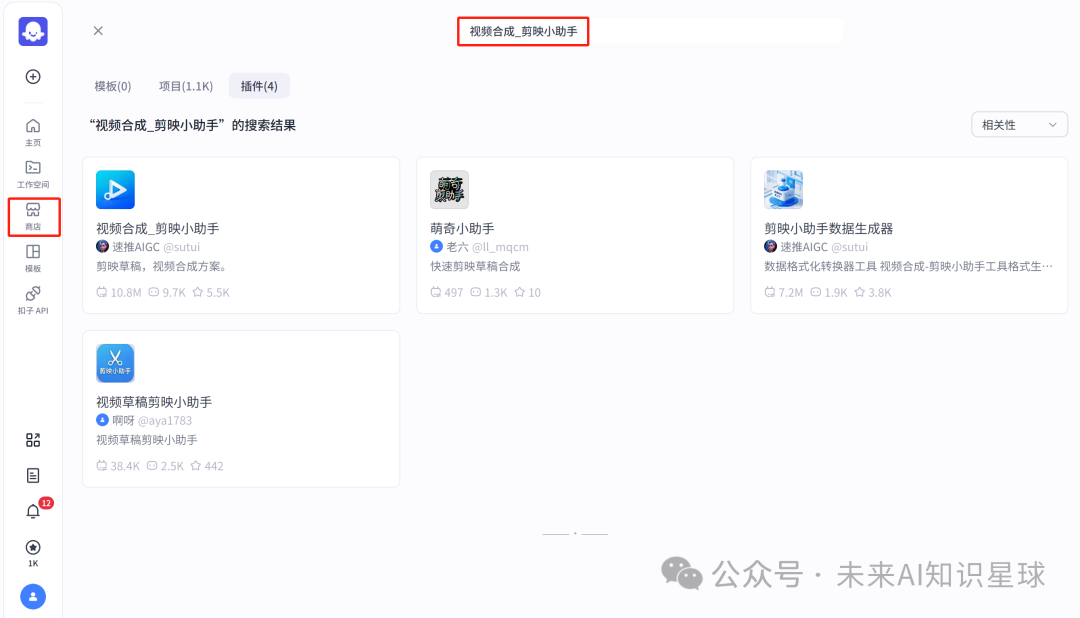The height and width of the screenshot is (618, 1080).
Task: Click the 9.7K count on 视频合成_剪映小助手
Action: coord(167,292)
